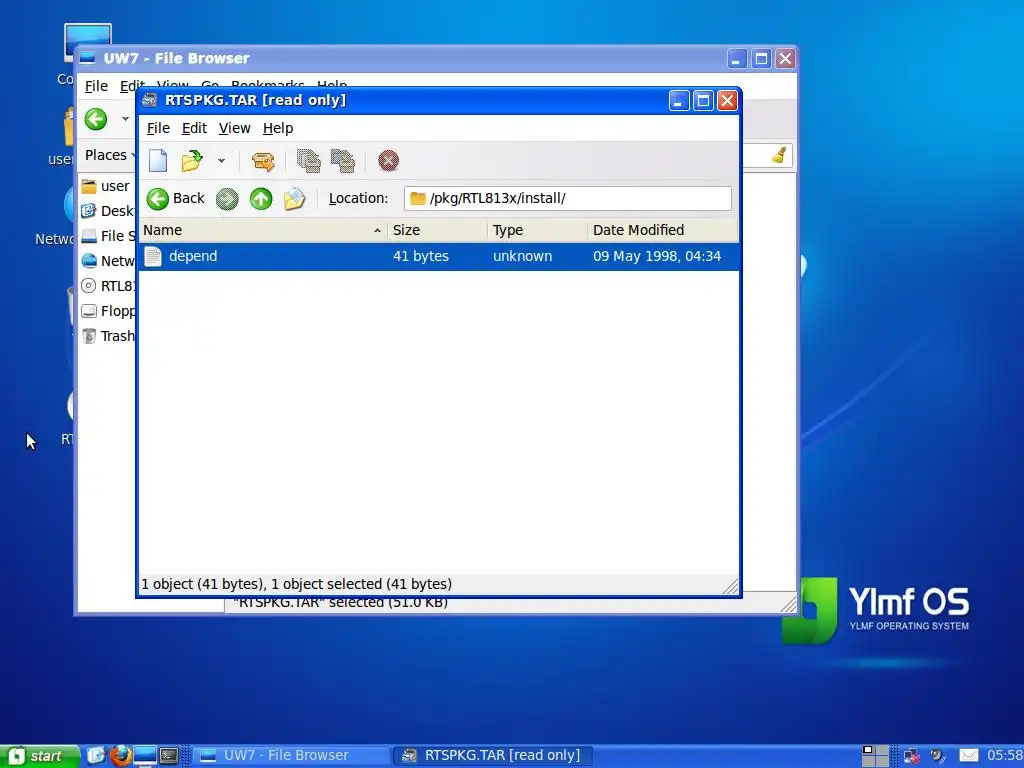The height and width of the screenshot is (768, 1024).
Task: Click the '09 May 1998, 04:34' date cell
Action: (x=657, y=256)
